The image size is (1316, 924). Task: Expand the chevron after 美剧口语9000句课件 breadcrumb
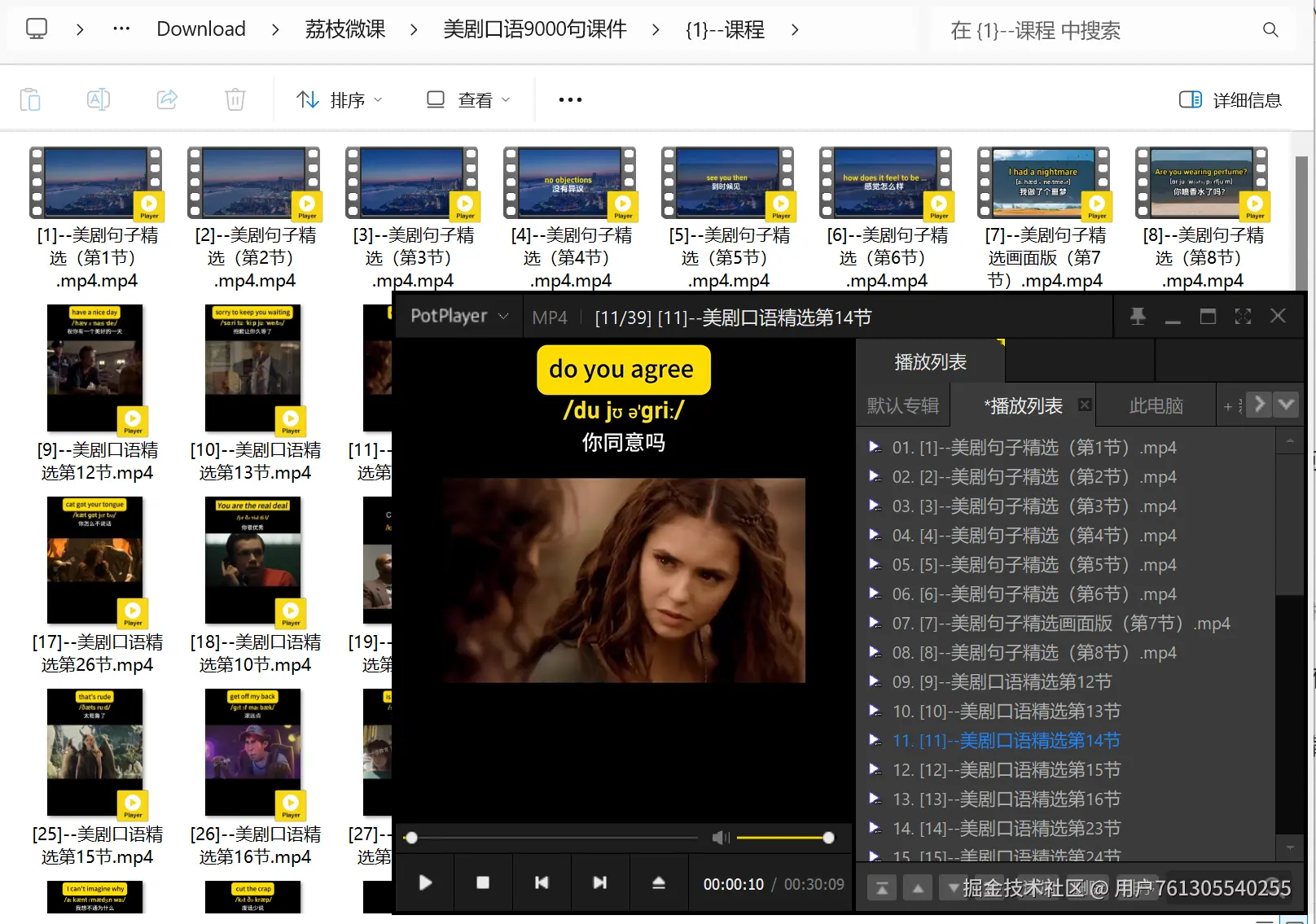tap(656, 29)
